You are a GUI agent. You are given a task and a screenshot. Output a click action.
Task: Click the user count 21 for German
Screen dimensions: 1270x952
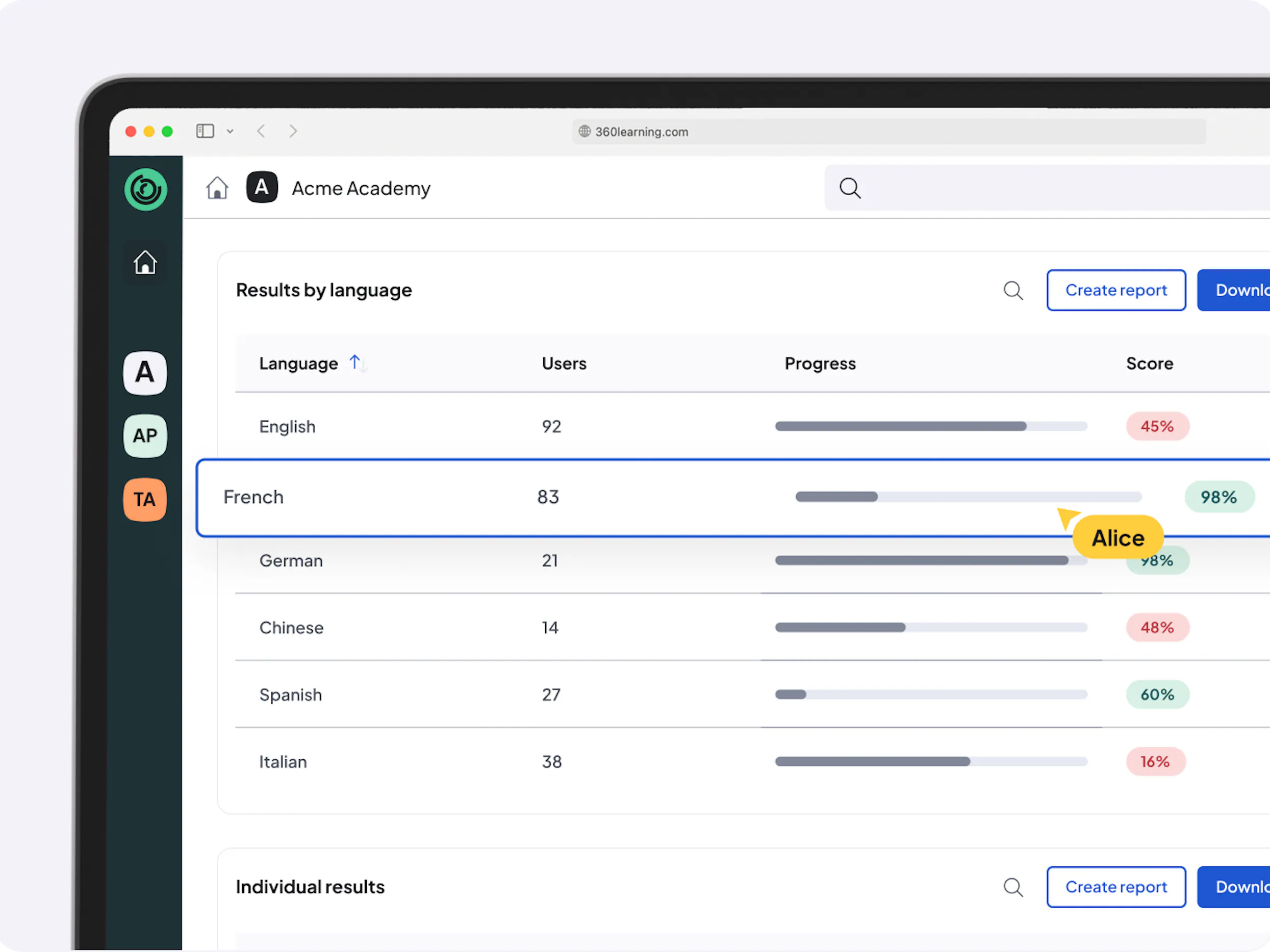(x=549, y=560)
